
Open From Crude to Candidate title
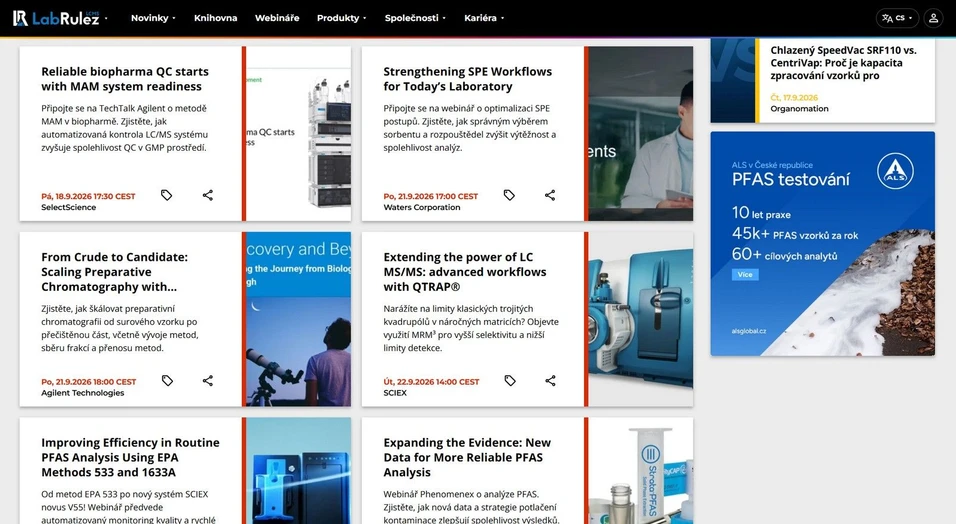[115, 271]
